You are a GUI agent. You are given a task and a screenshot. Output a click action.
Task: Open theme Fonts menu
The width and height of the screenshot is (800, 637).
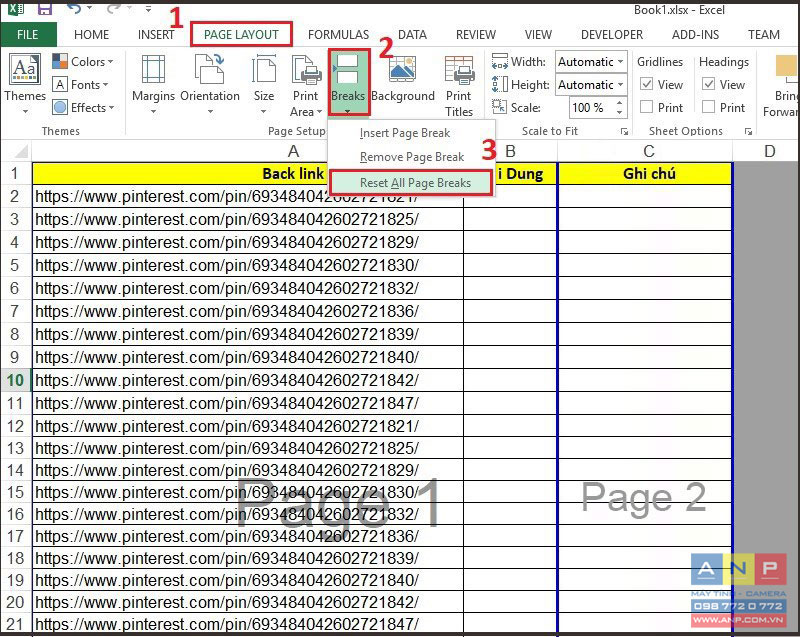point(81,85)
